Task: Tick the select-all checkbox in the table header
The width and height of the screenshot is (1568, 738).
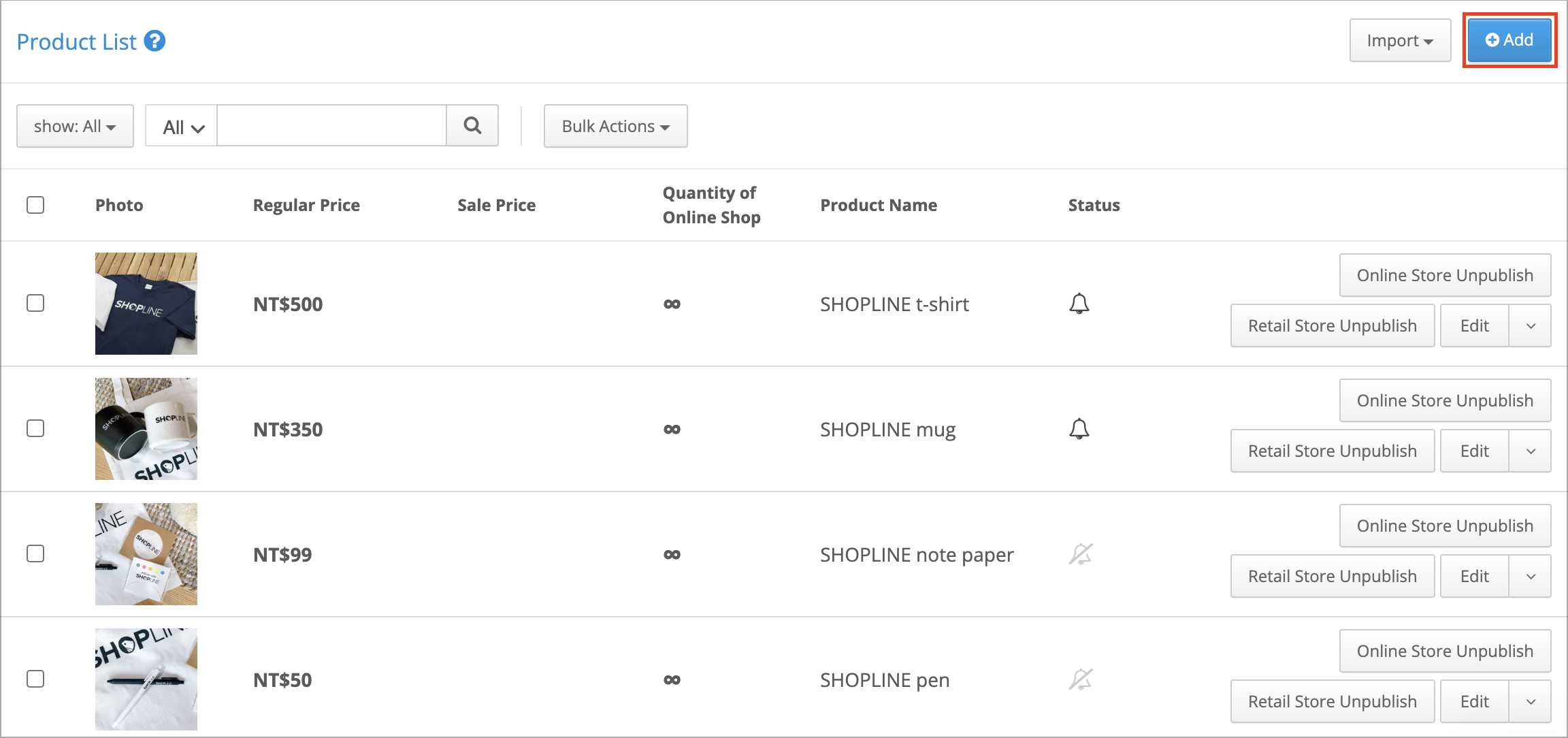Action: click(35, 205)
